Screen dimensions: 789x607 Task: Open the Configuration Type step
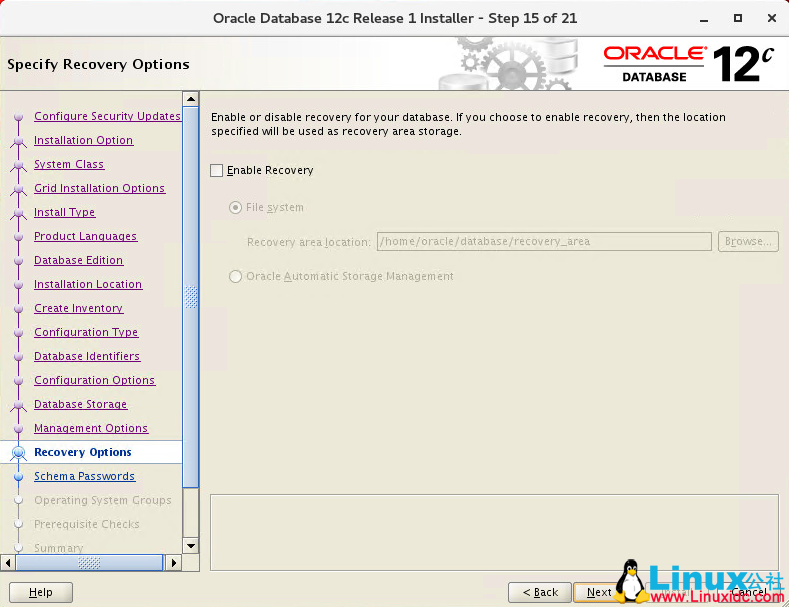(86, 332)
